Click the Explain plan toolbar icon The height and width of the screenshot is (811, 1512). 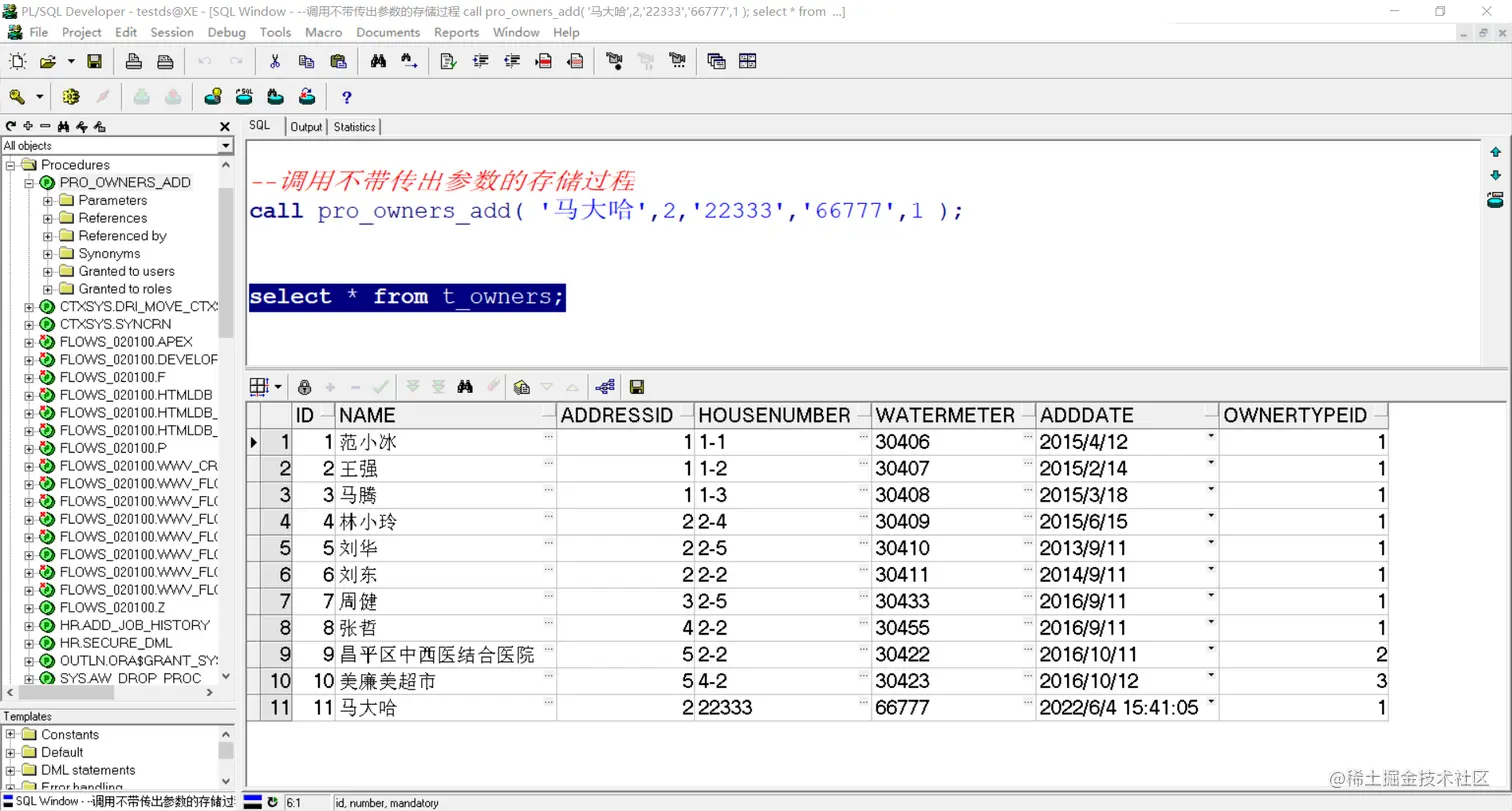213,97
